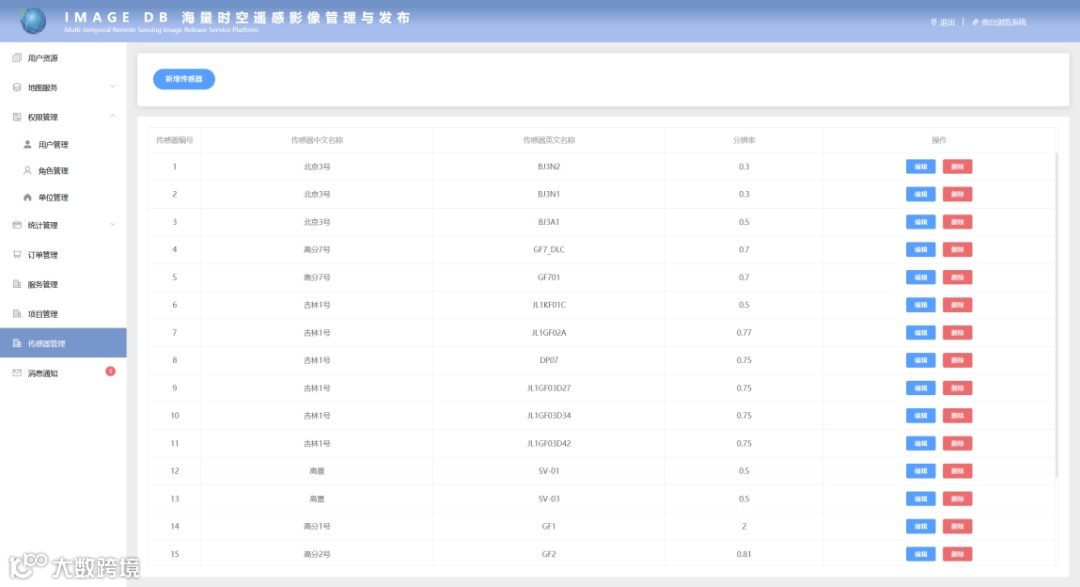
Task: Click the 传感器编号 column header
Action: pyautogui.click(x=174, y=140)
